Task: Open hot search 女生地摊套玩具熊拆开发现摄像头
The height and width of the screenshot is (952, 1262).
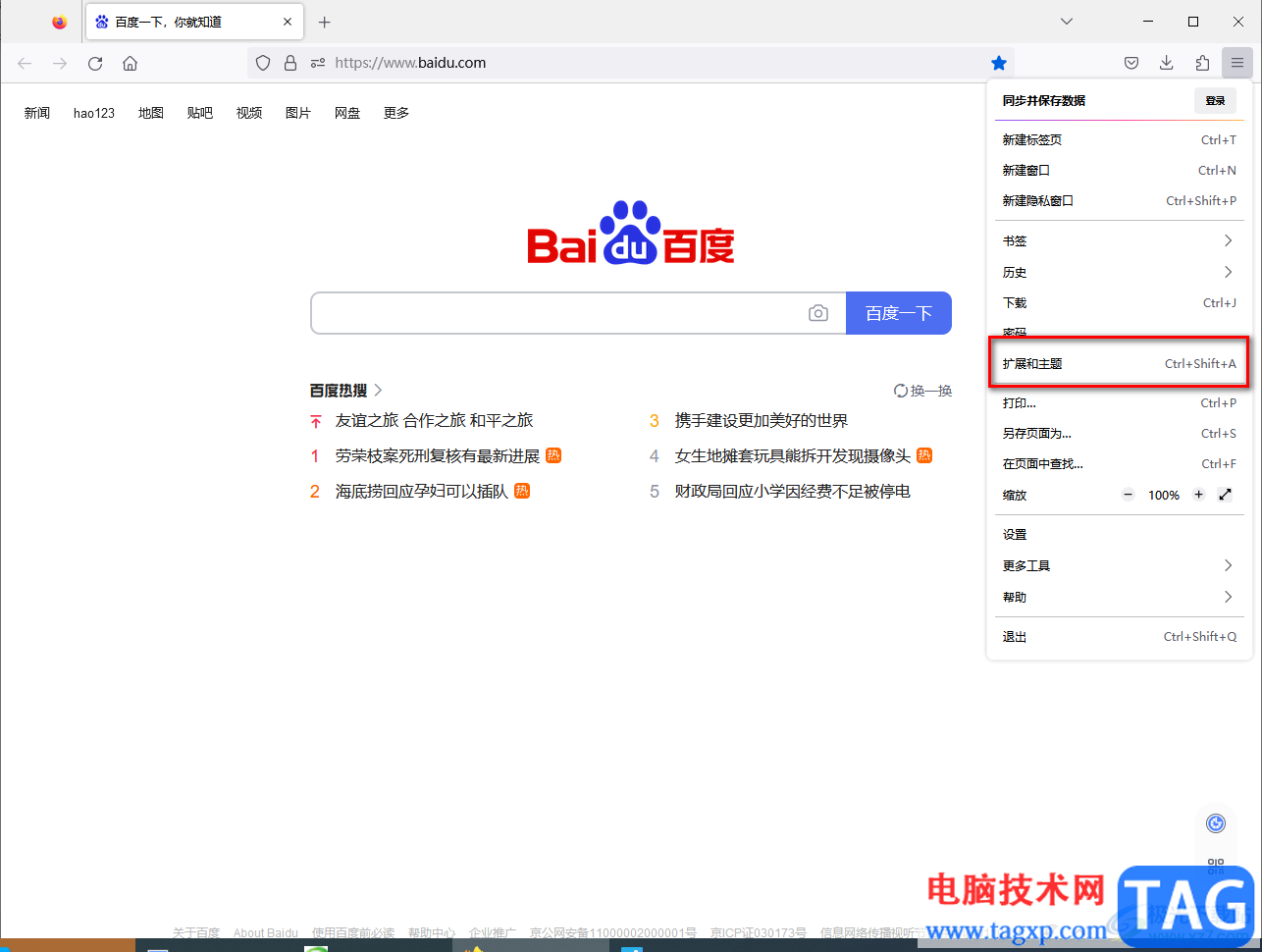Action: click(x=793, y=455)
